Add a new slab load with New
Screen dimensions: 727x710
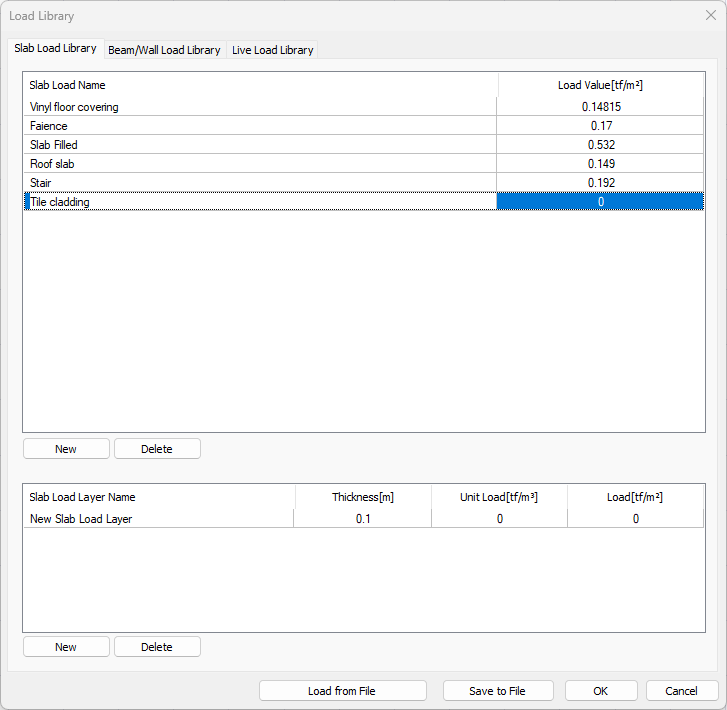66,449
